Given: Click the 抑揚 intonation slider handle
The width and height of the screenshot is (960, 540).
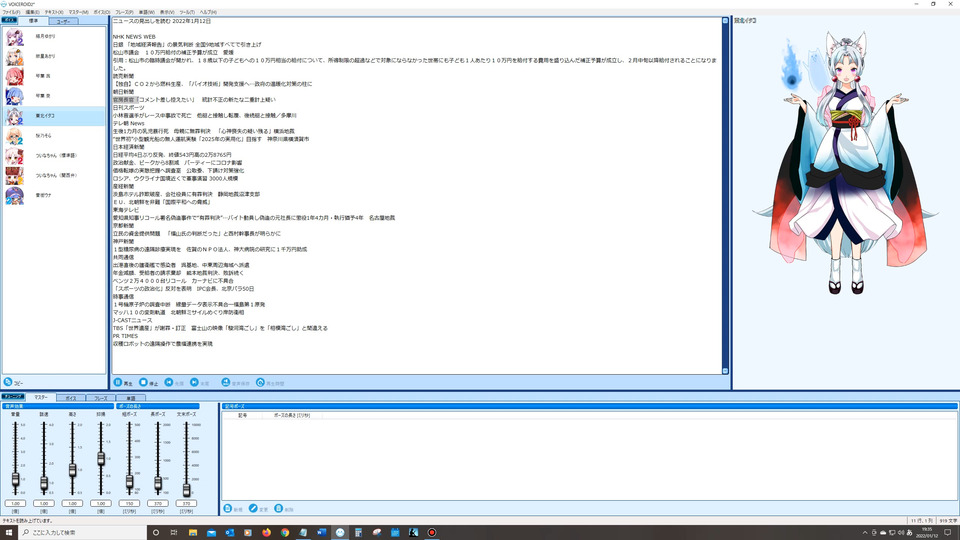Looking at the screenshot, I should point(101,459).
